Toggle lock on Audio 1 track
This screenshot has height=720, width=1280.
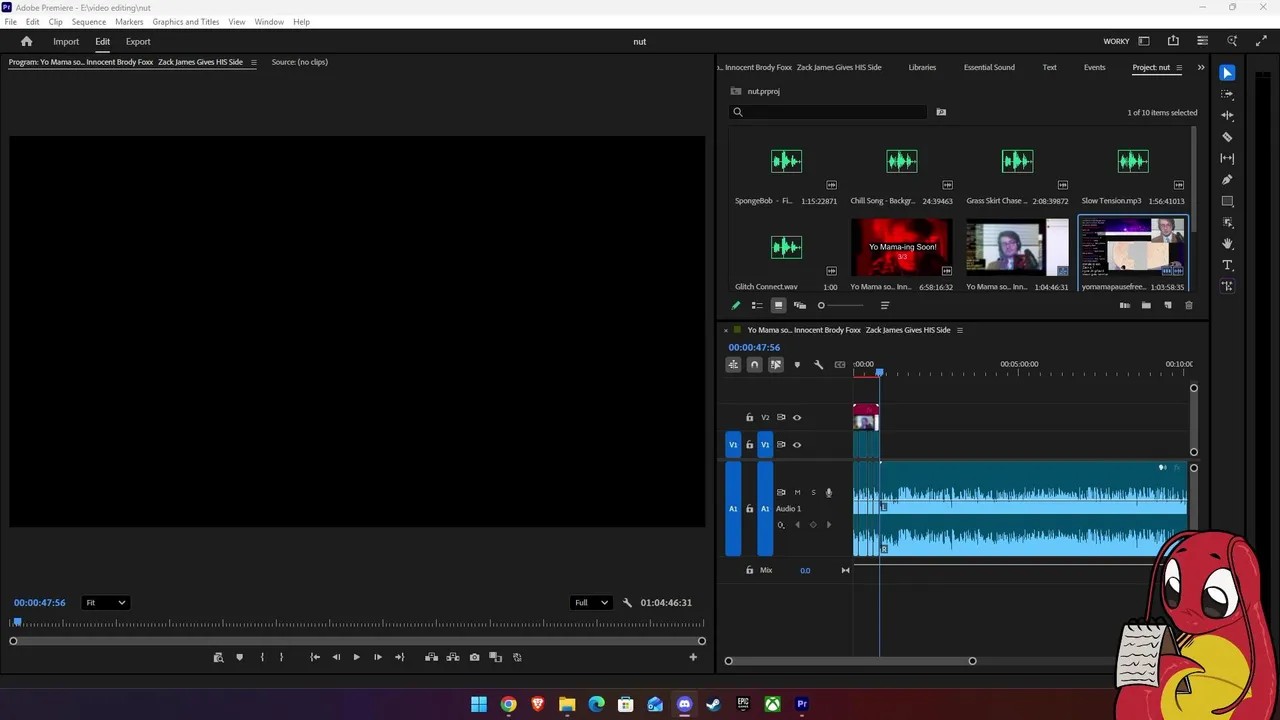(x=749, y=509)
